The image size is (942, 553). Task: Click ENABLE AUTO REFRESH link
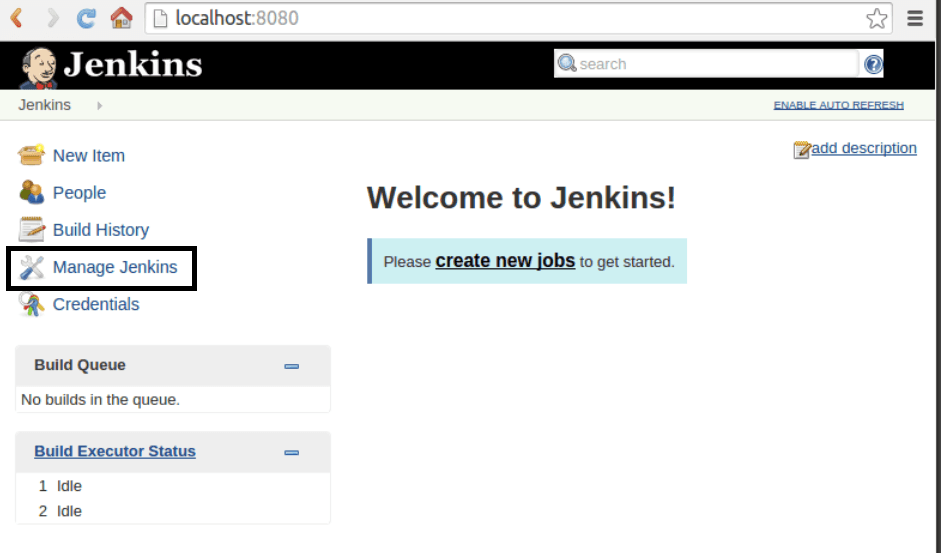click(x=839, y=105)
